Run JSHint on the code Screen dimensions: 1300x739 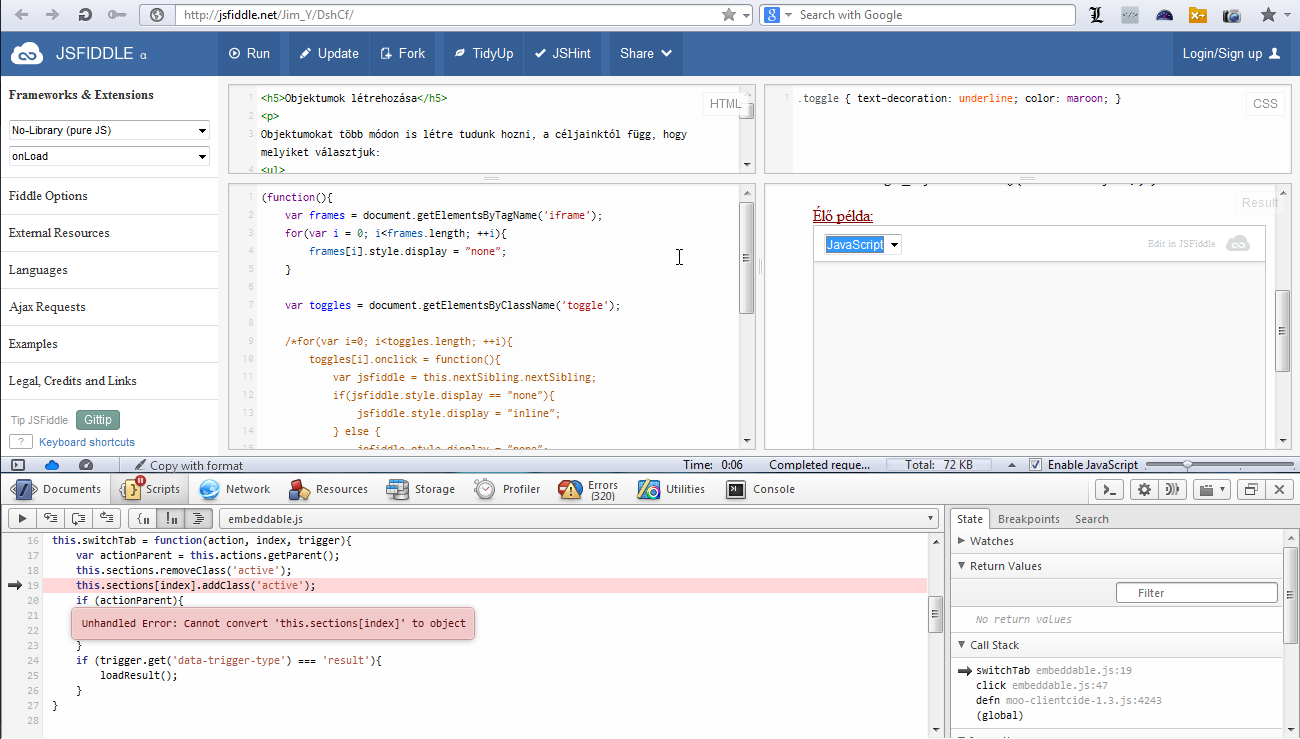563,54
